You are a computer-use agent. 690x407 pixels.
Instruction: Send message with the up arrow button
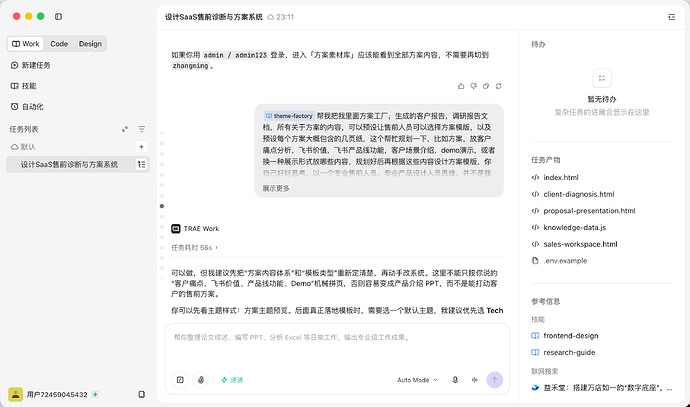pos(495,380)
